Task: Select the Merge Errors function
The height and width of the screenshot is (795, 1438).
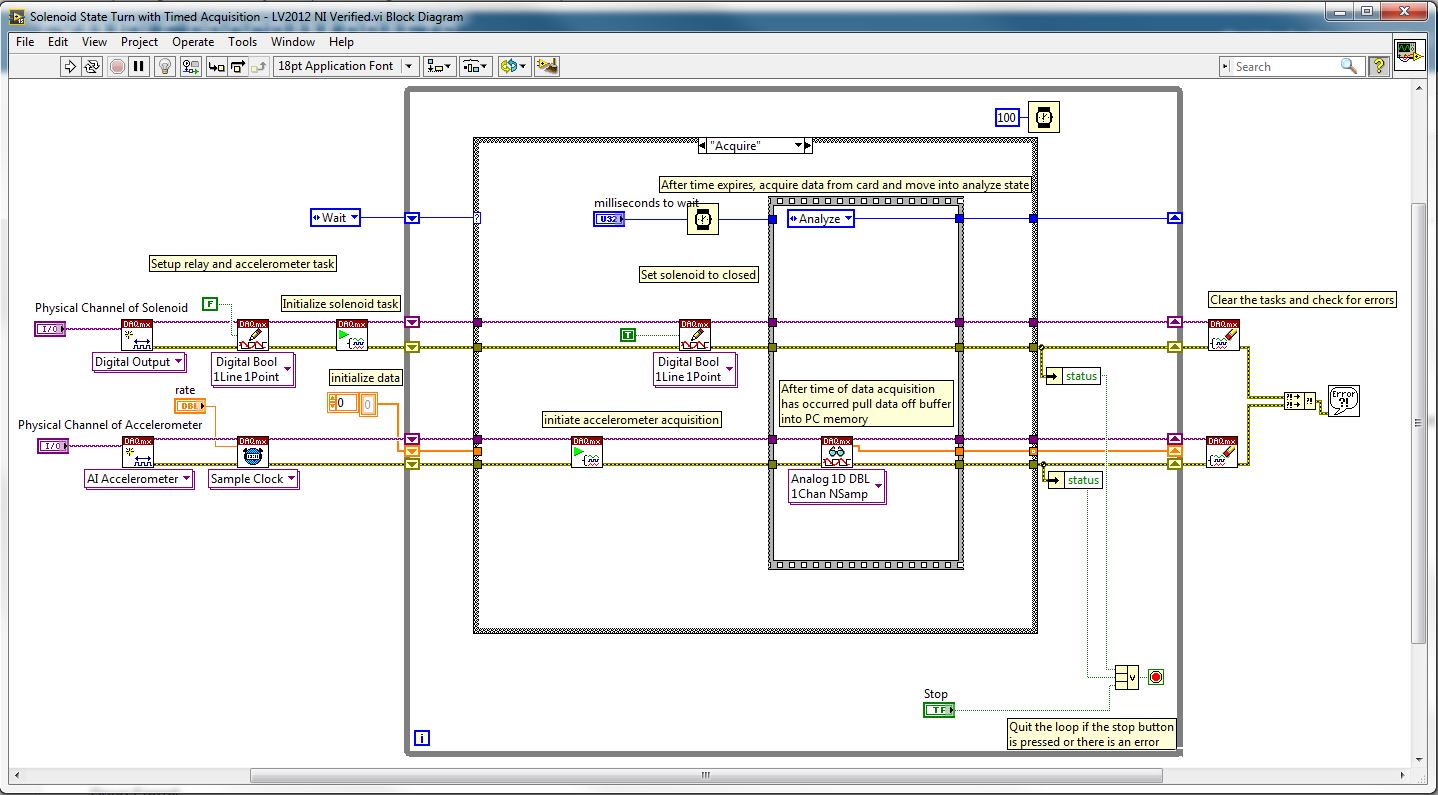Action: click(x=1298, y=401)
